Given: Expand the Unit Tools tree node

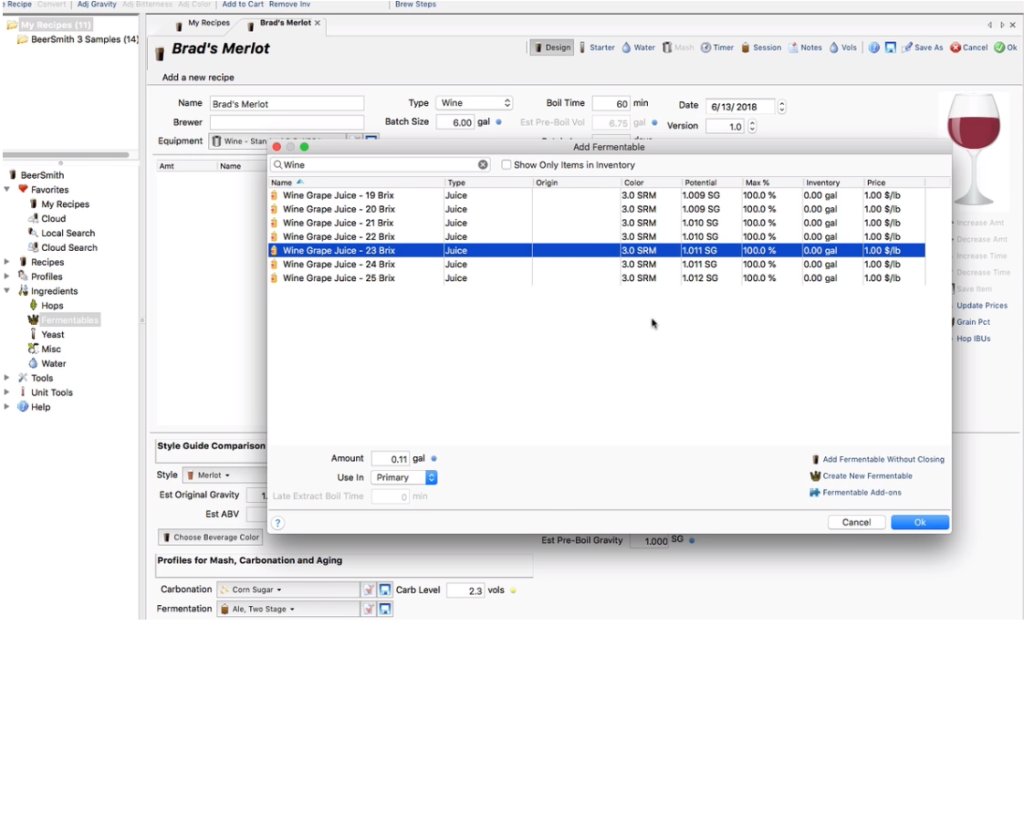Looking at the screenshot, I should click(7, 392).
